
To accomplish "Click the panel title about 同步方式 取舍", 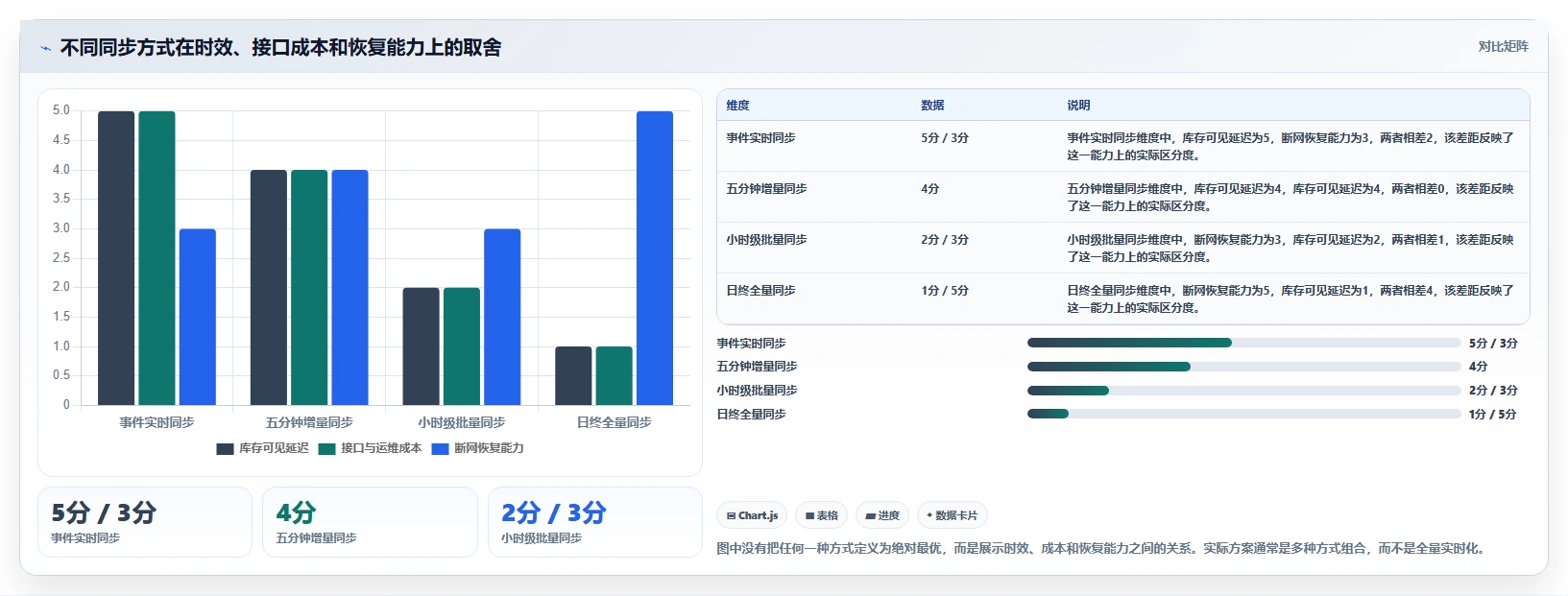I will pyautogui.click(x=280, y=48).
